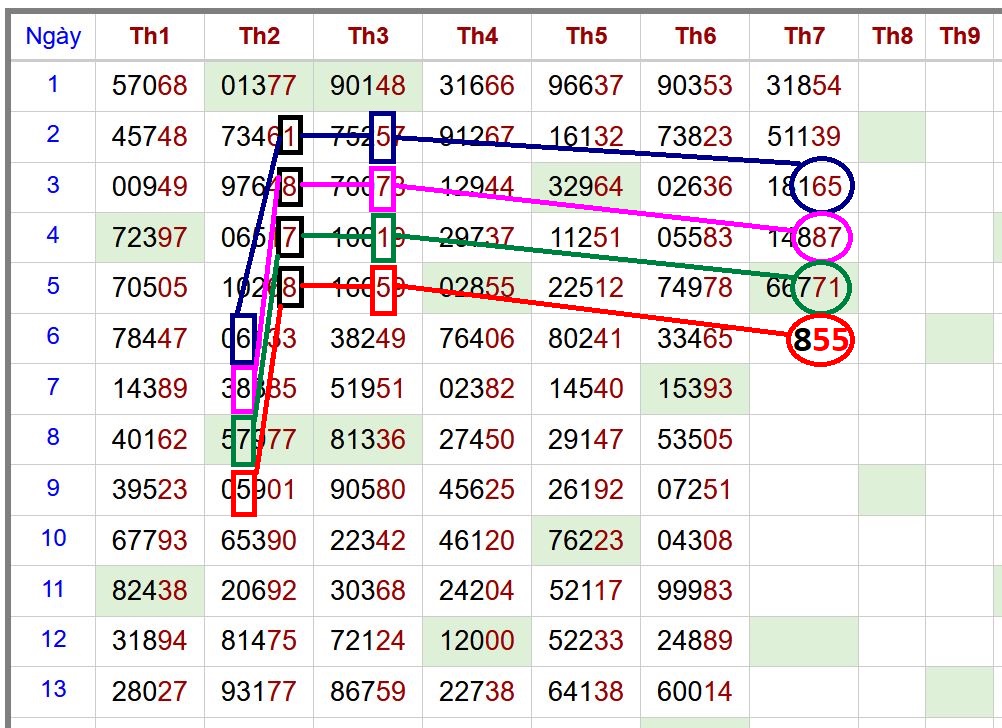Select the Th1 column header
The width and height of the screenshot is (1002, 728).
pyautogui.click(x=150, y=36)
